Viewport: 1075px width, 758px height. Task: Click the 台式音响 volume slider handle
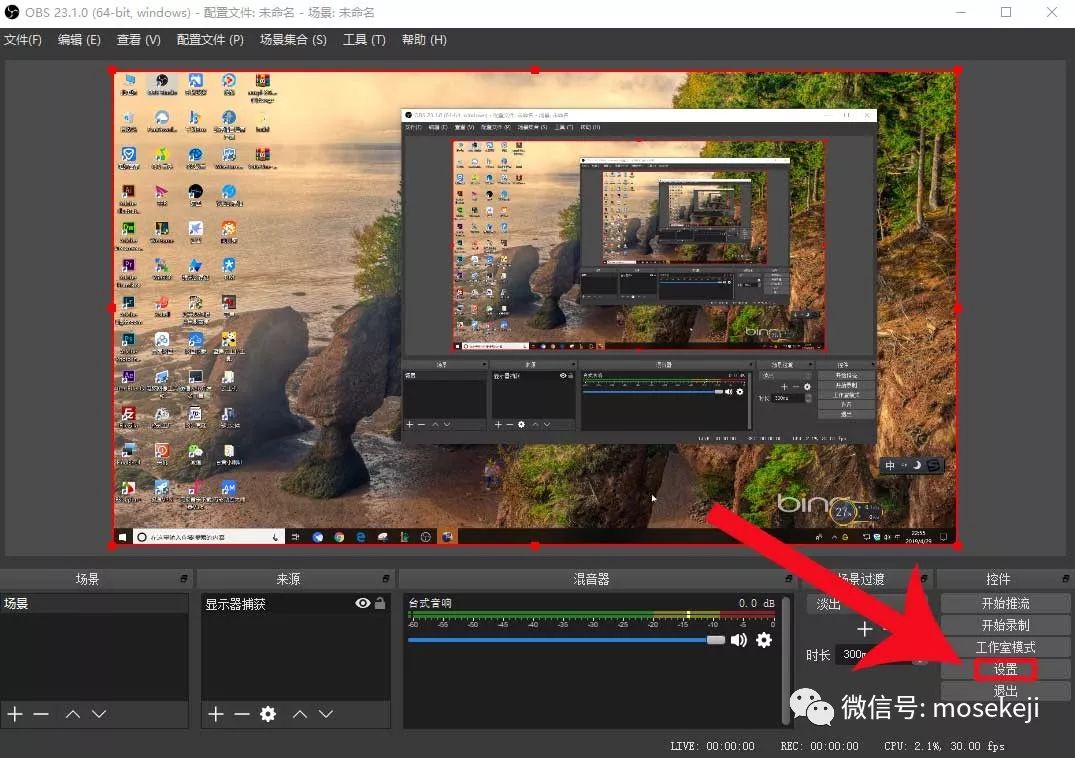tap(716, 640)
